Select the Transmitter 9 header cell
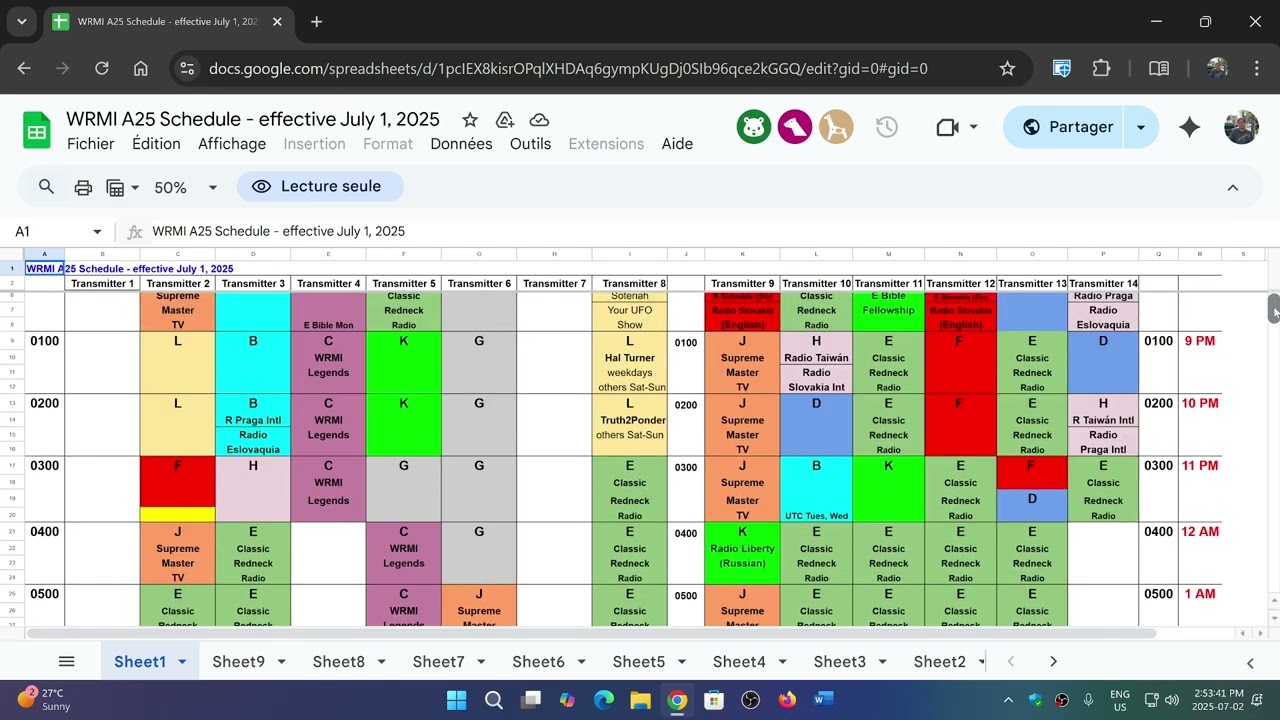 [742, 283]
